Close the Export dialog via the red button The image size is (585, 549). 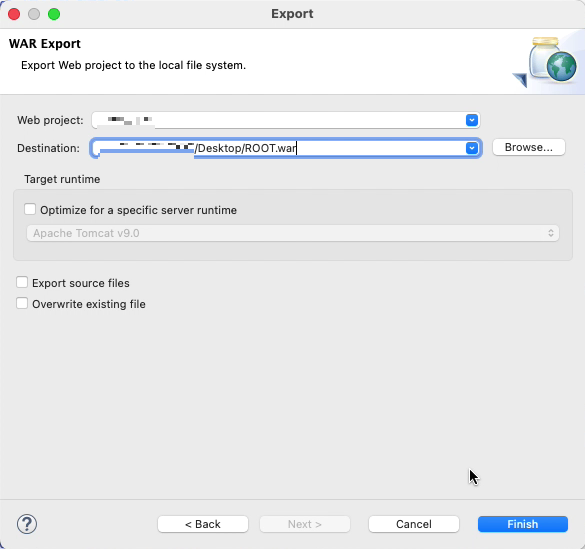14,14
